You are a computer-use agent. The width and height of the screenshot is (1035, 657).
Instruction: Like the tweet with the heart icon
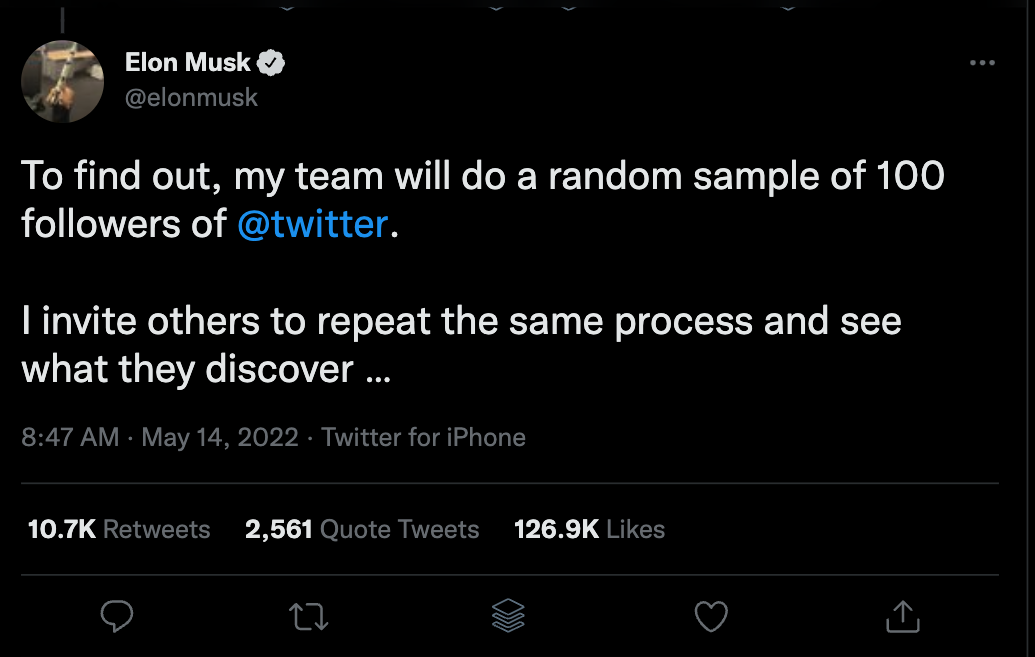[x=711, y=616]
